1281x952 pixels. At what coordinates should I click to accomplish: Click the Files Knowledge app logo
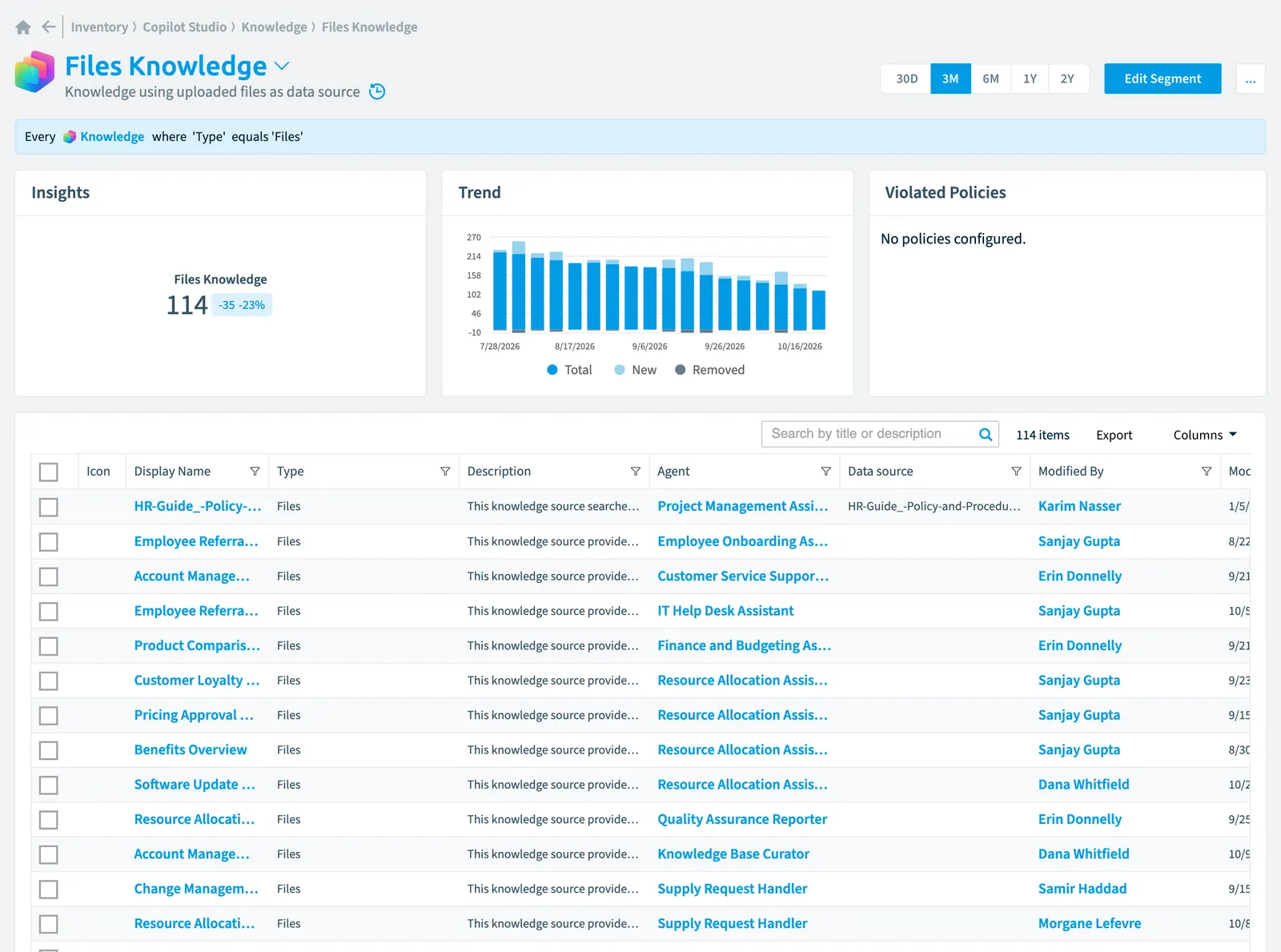coord(34,71)
